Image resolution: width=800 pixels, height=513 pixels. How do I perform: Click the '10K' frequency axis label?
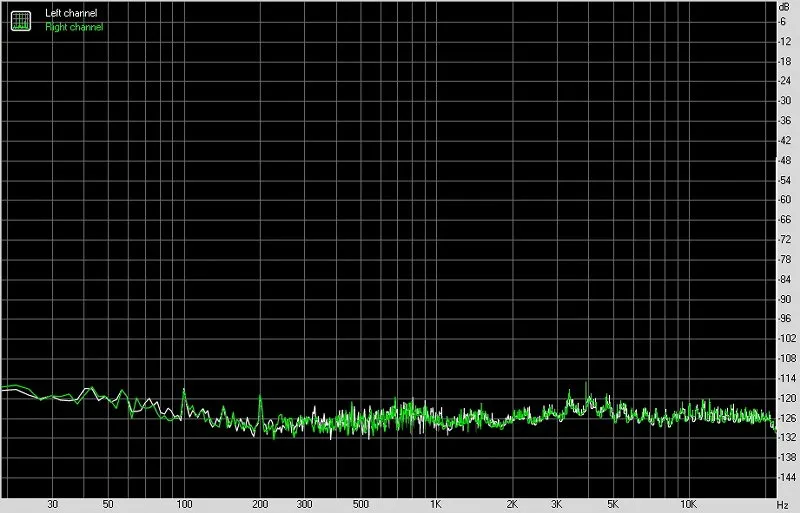point(688,504)
